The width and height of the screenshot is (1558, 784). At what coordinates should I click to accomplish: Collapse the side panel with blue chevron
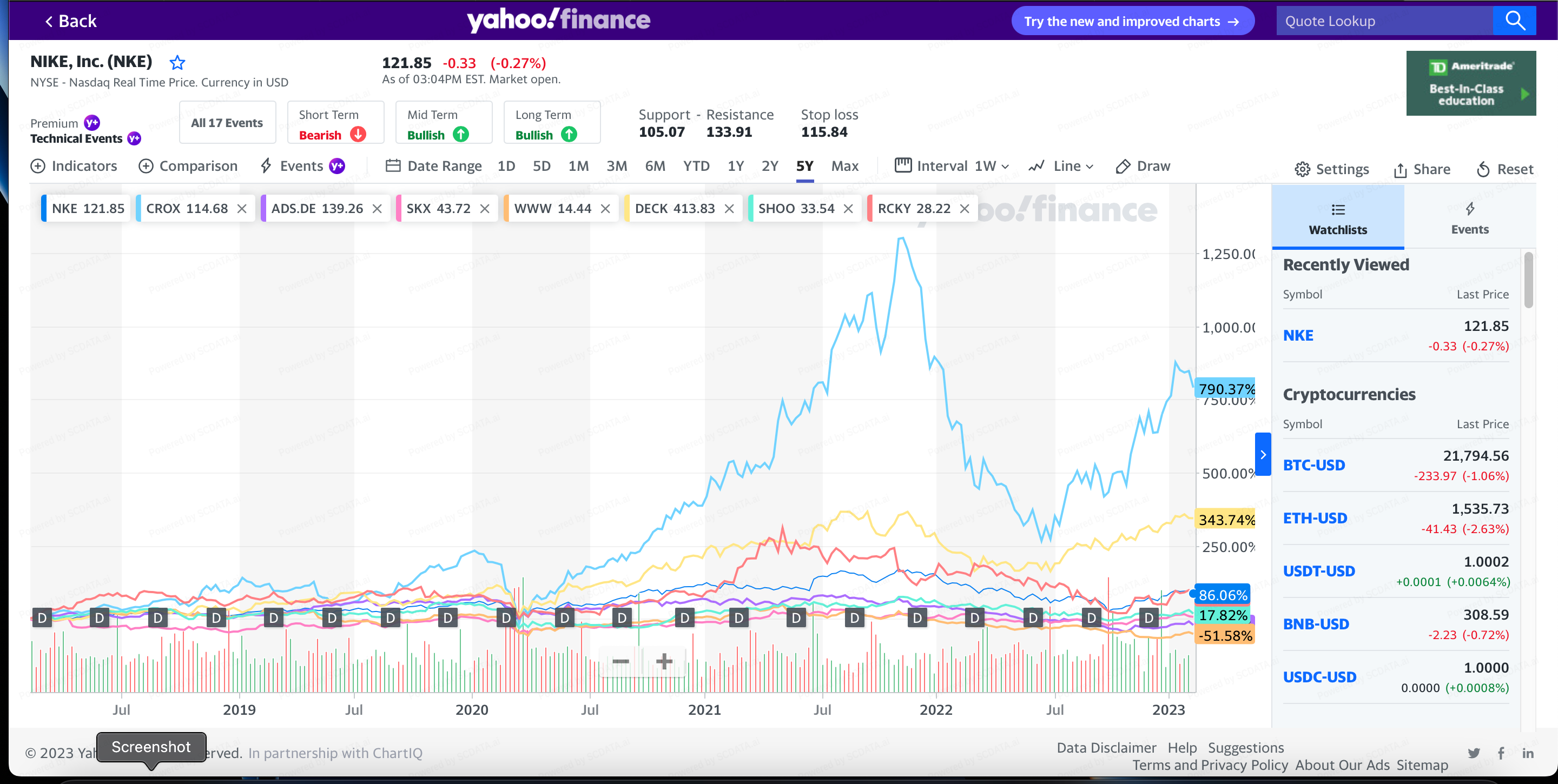[1263, 455]
